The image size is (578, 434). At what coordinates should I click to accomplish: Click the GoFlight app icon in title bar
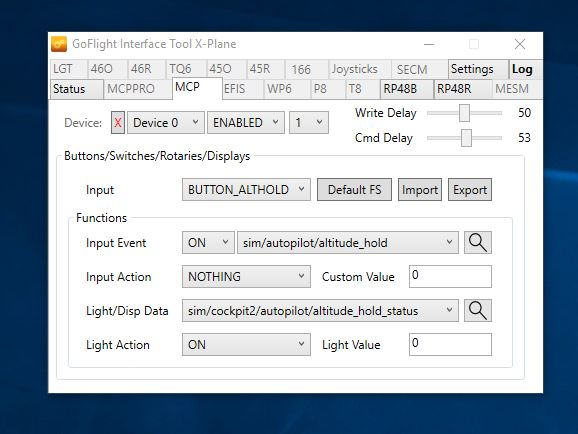coord(59,44)
